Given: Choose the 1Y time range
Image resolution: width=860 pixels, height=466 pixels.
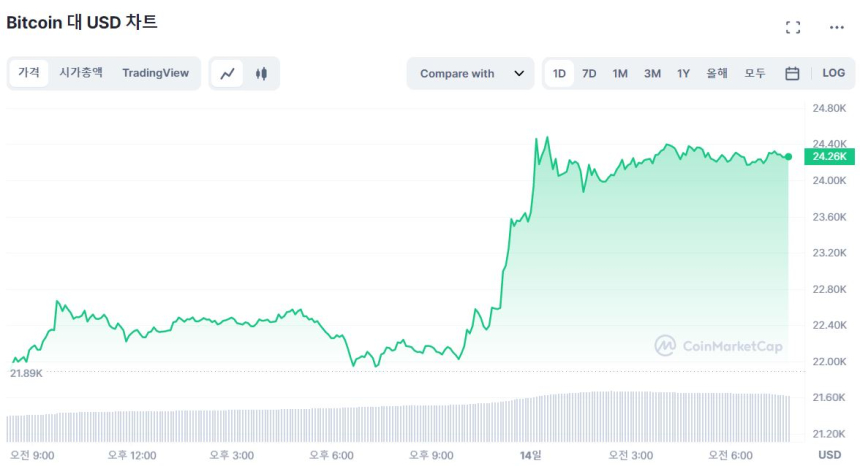Looking at the screenshot, I should coord(683,73).
